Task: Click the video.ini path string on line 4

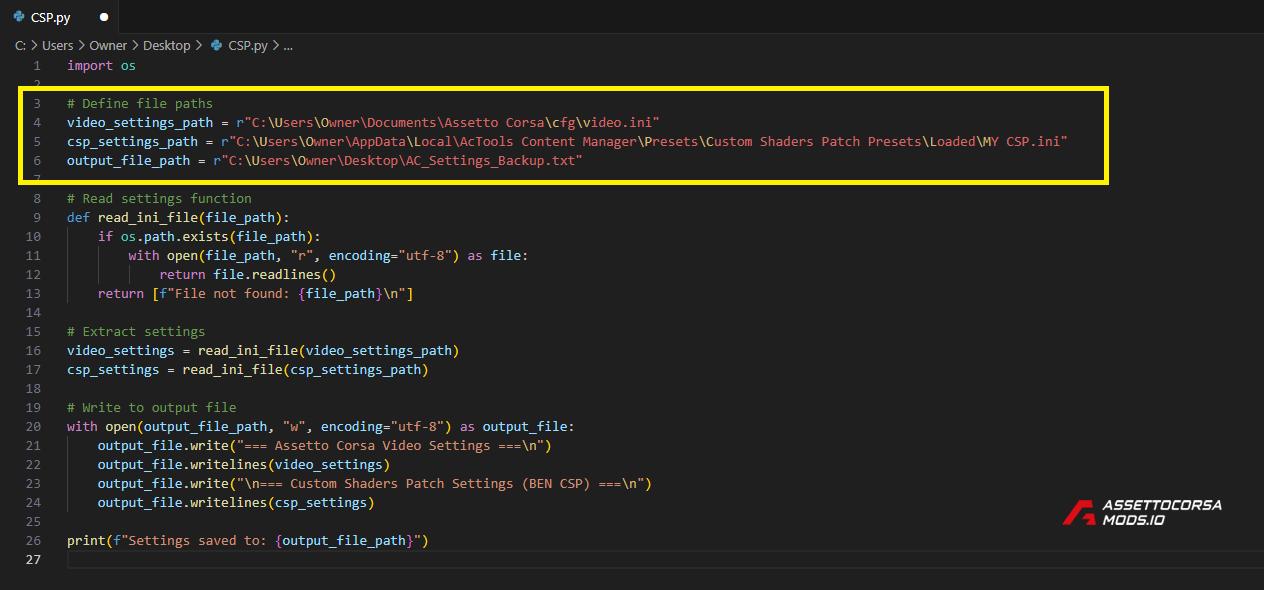Action: 448,122
